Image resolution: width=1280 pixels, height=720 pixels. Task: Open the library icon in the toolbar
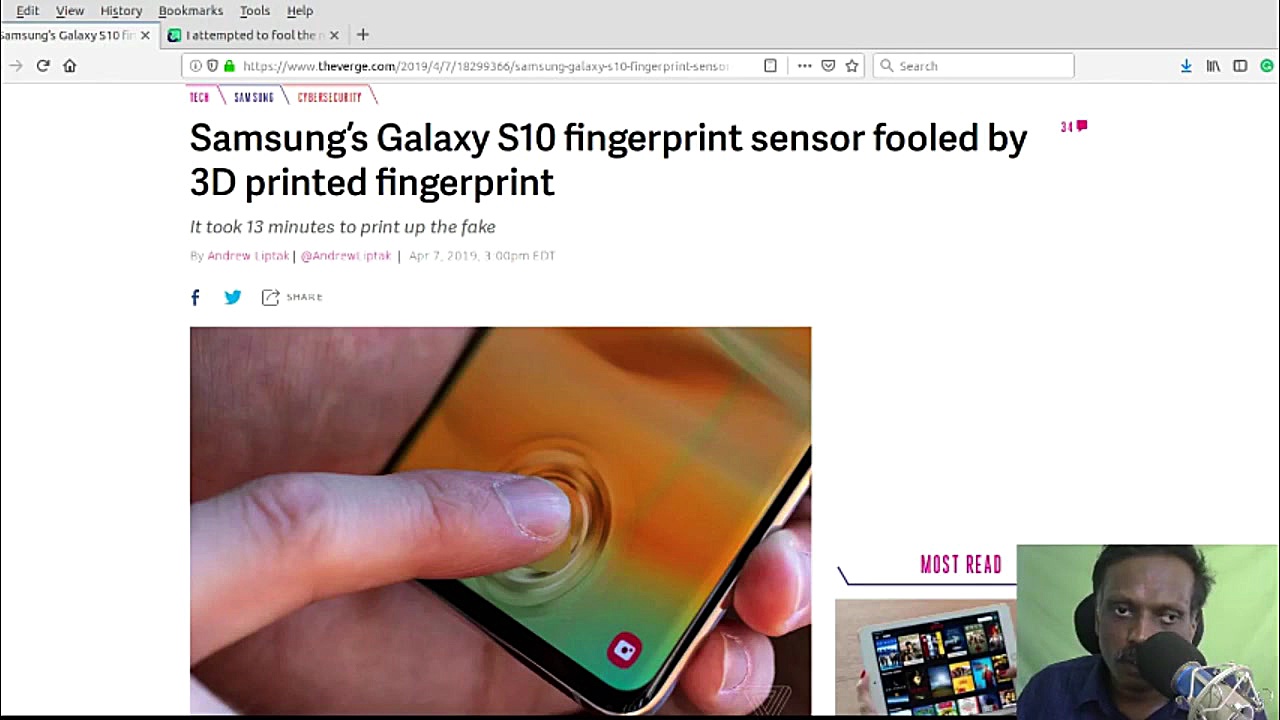(1213, 66)
